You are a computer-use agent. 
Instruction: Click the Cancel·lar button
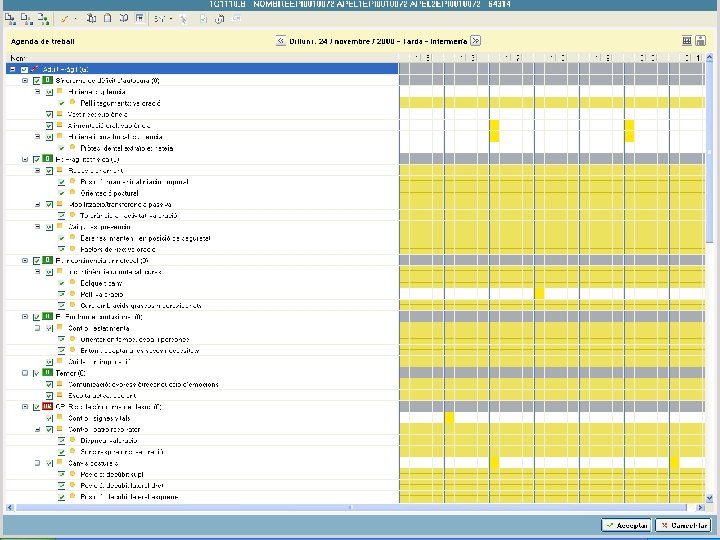pos(683,525)
